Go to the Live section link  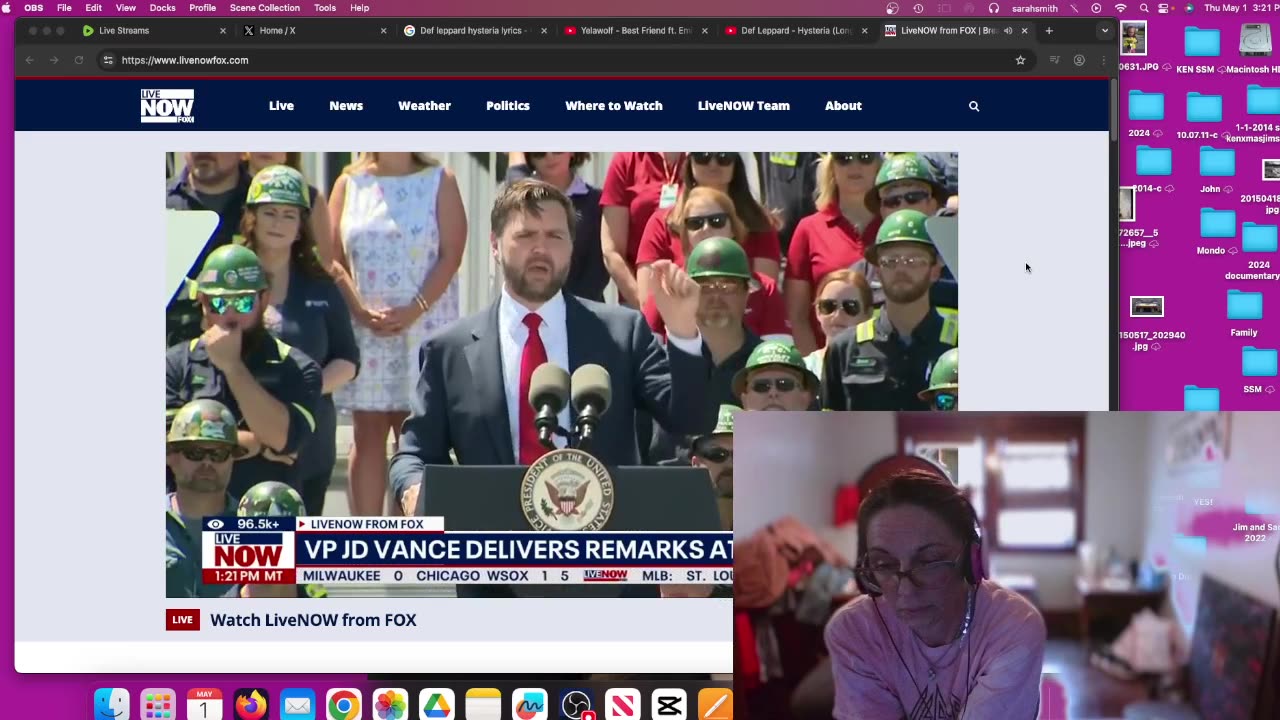281,106
